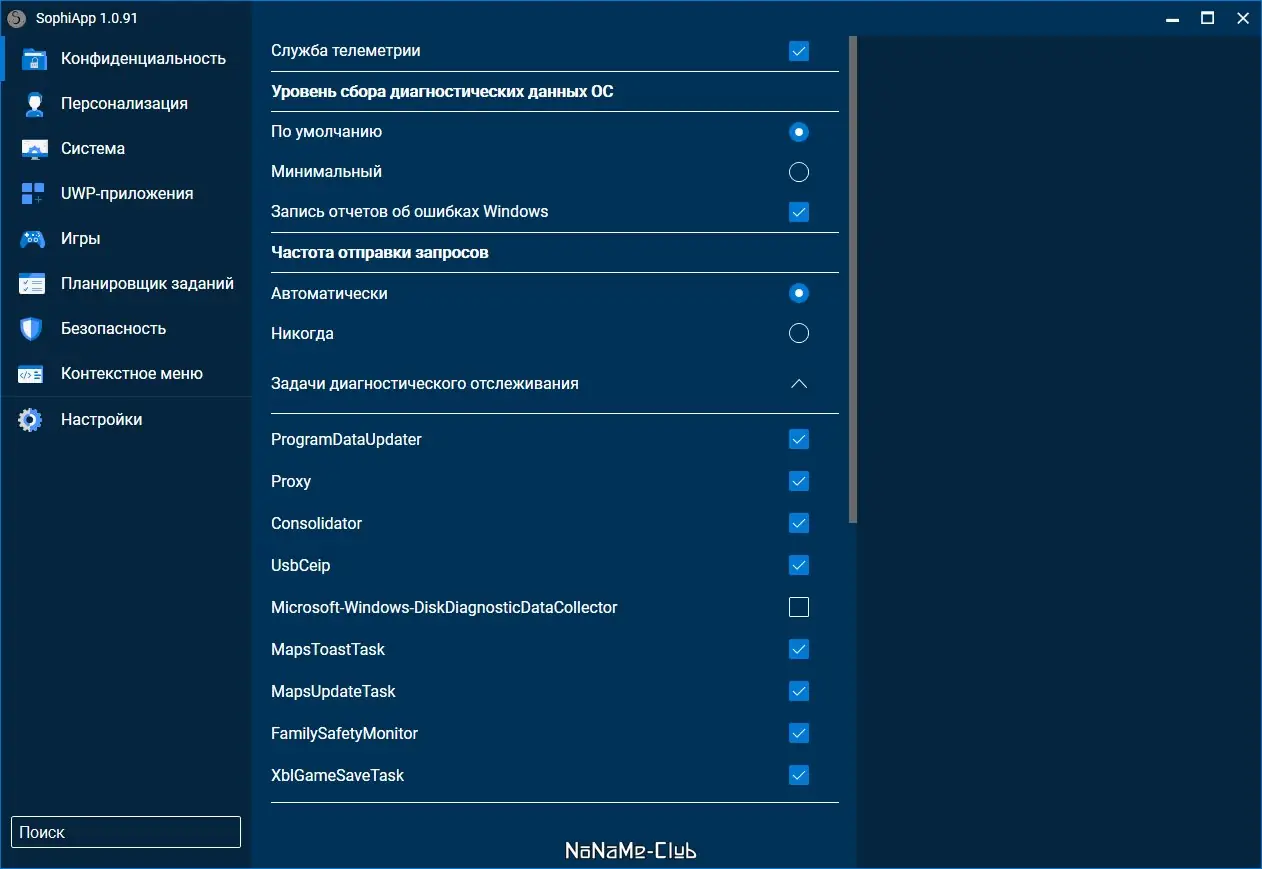
Task: Toggle the UsbCeip task checkbox
Action: coord(799,565)
